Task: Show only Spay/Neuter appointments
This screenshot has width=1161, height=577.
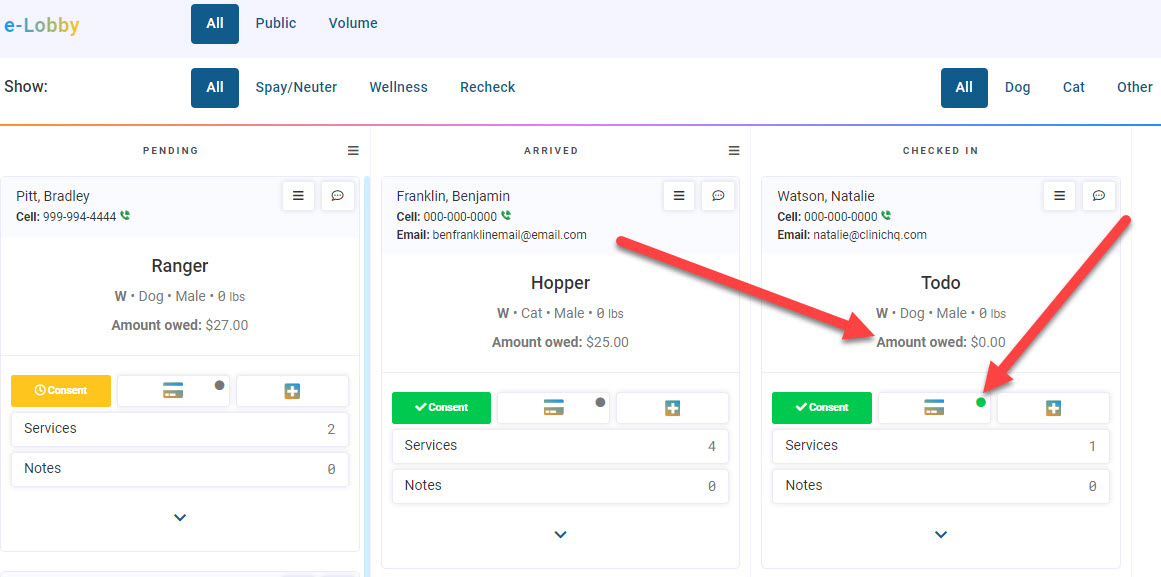Action: 296,87
